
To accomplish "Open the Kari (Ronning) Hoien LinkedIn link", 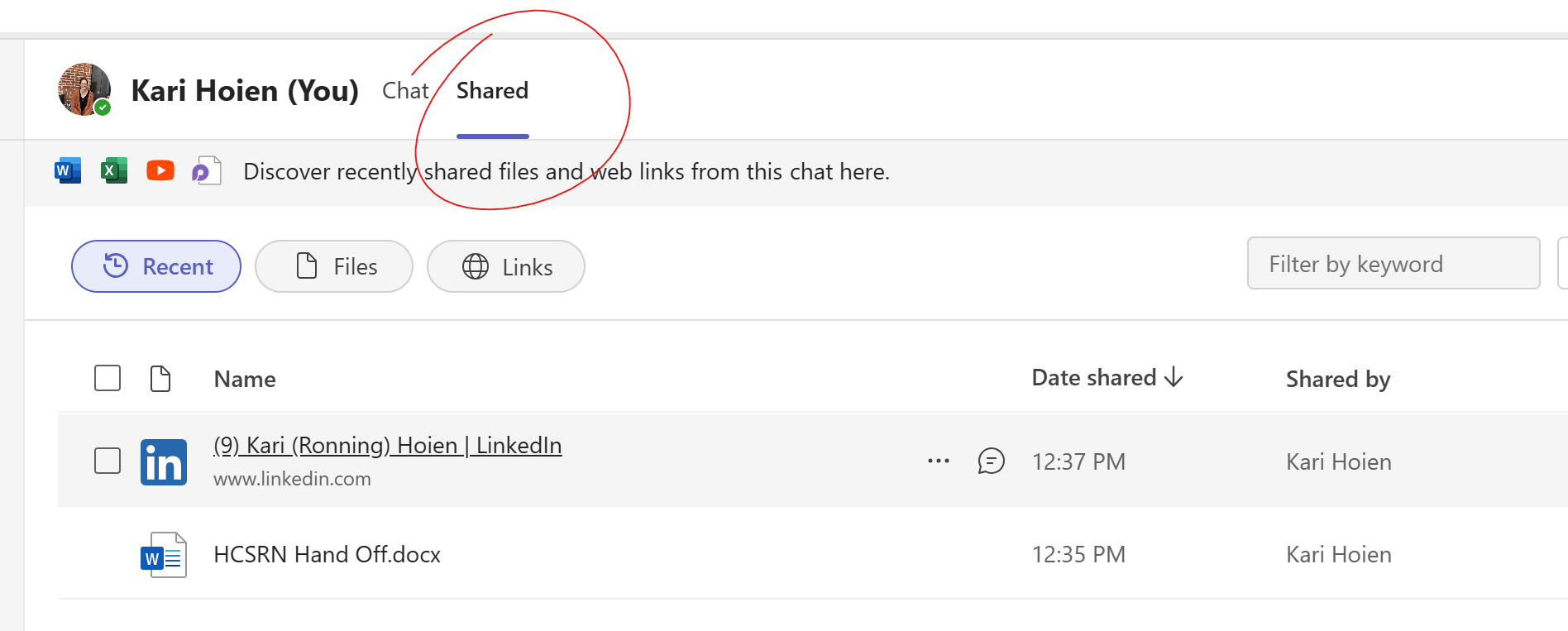I will 387,446.
